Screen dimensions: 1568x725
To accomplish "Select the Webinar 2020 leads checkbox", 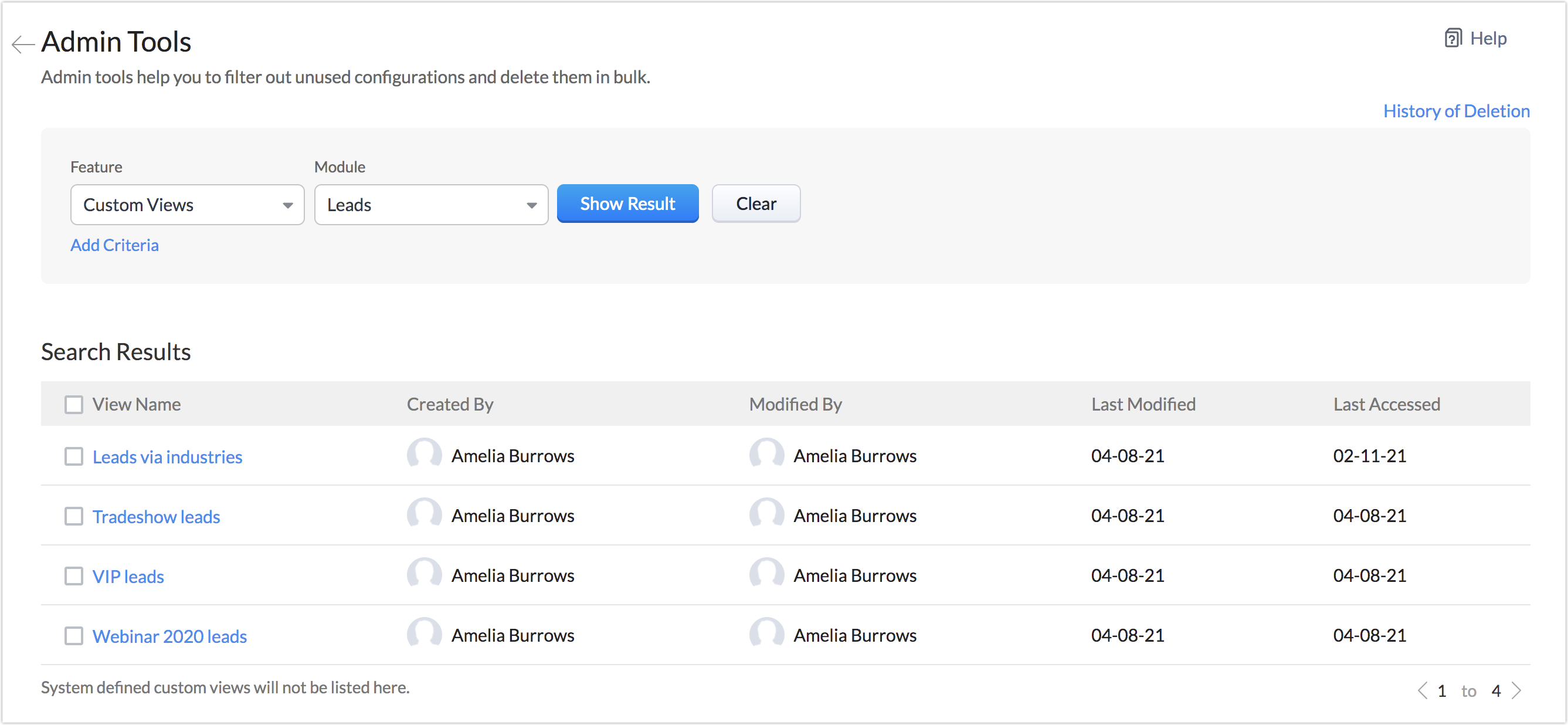I will click(74, 635).
